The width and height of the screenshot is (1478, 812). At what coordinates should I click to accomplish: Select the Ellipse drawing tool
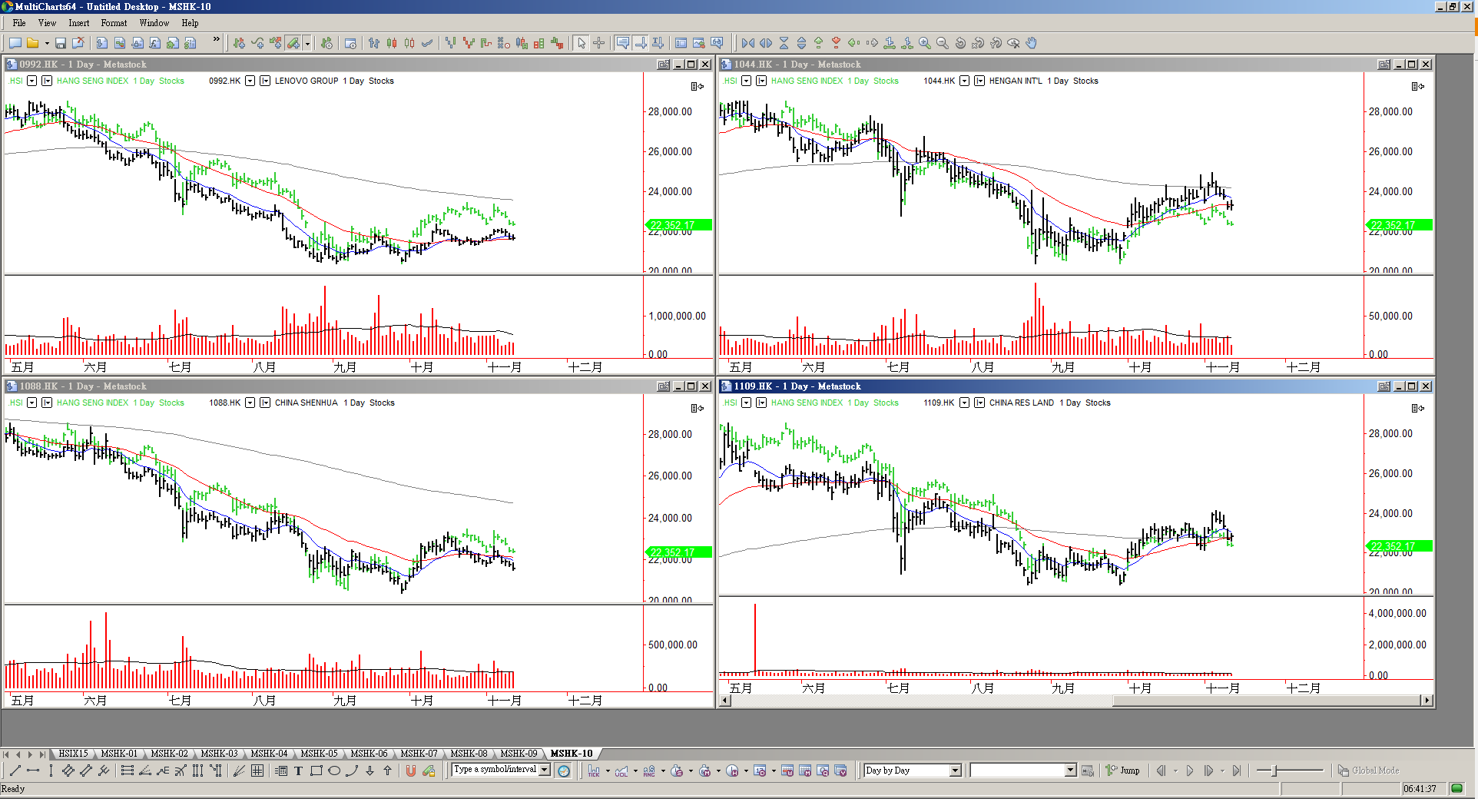[334, 771]
